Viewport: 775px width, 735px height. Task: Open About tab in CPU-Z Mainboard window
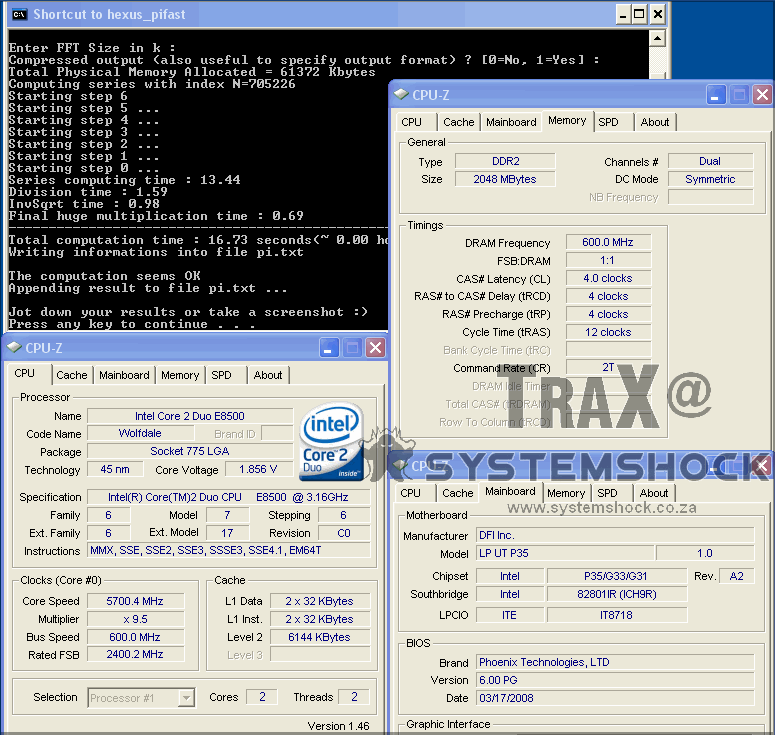[653, 493]
